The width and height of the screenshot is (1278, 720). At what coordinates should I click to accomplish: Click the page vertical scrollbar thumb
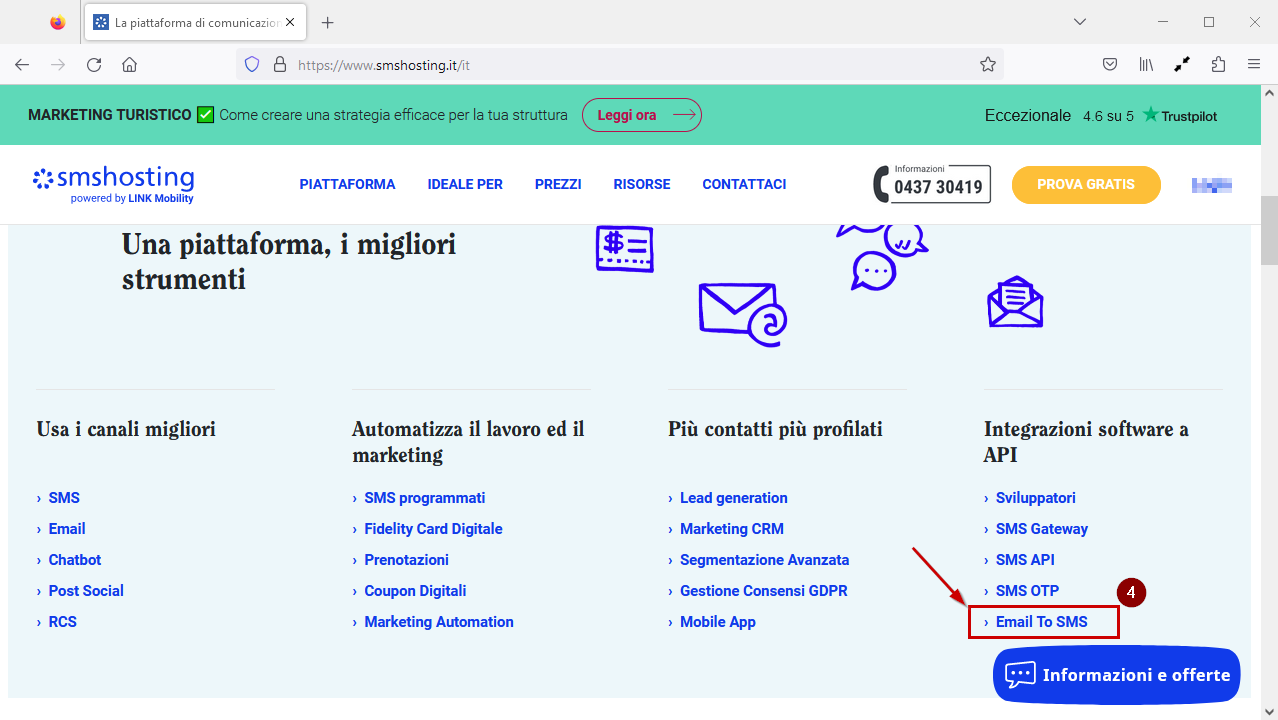point(1269,230)
